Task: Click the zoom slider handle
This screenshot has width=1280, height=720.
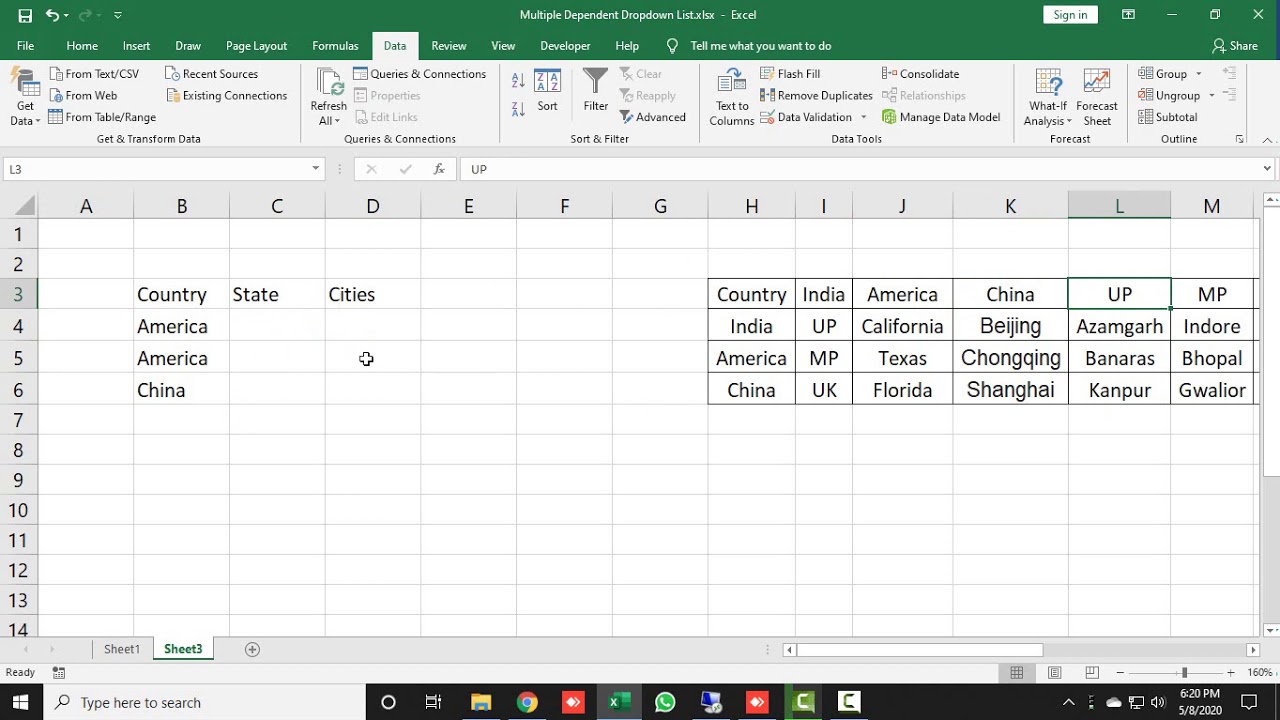Action: 1184,673
